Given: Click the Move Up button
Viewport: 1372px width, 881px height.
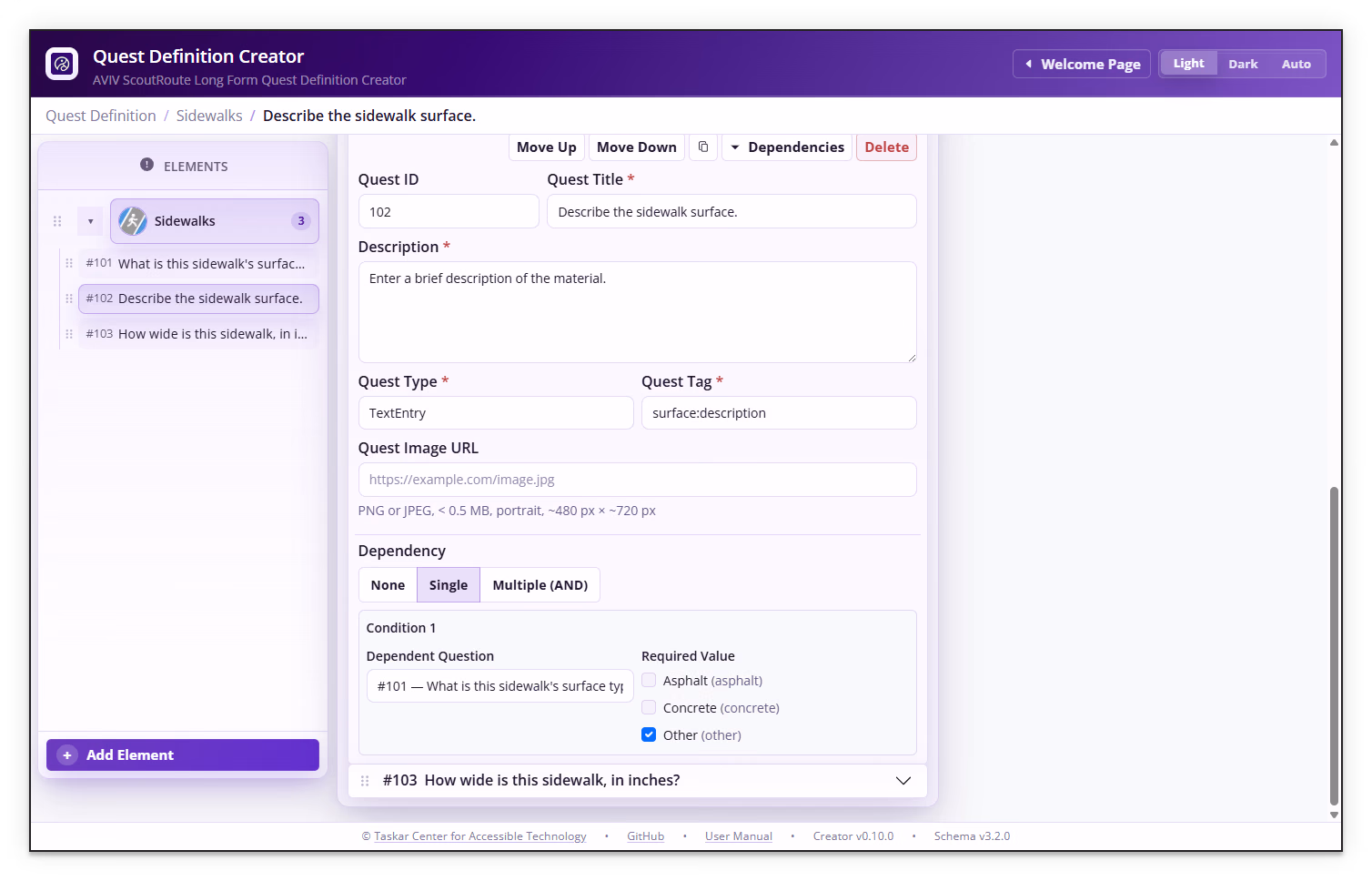Looking at the screenshot, I should [x=546, y=147].
